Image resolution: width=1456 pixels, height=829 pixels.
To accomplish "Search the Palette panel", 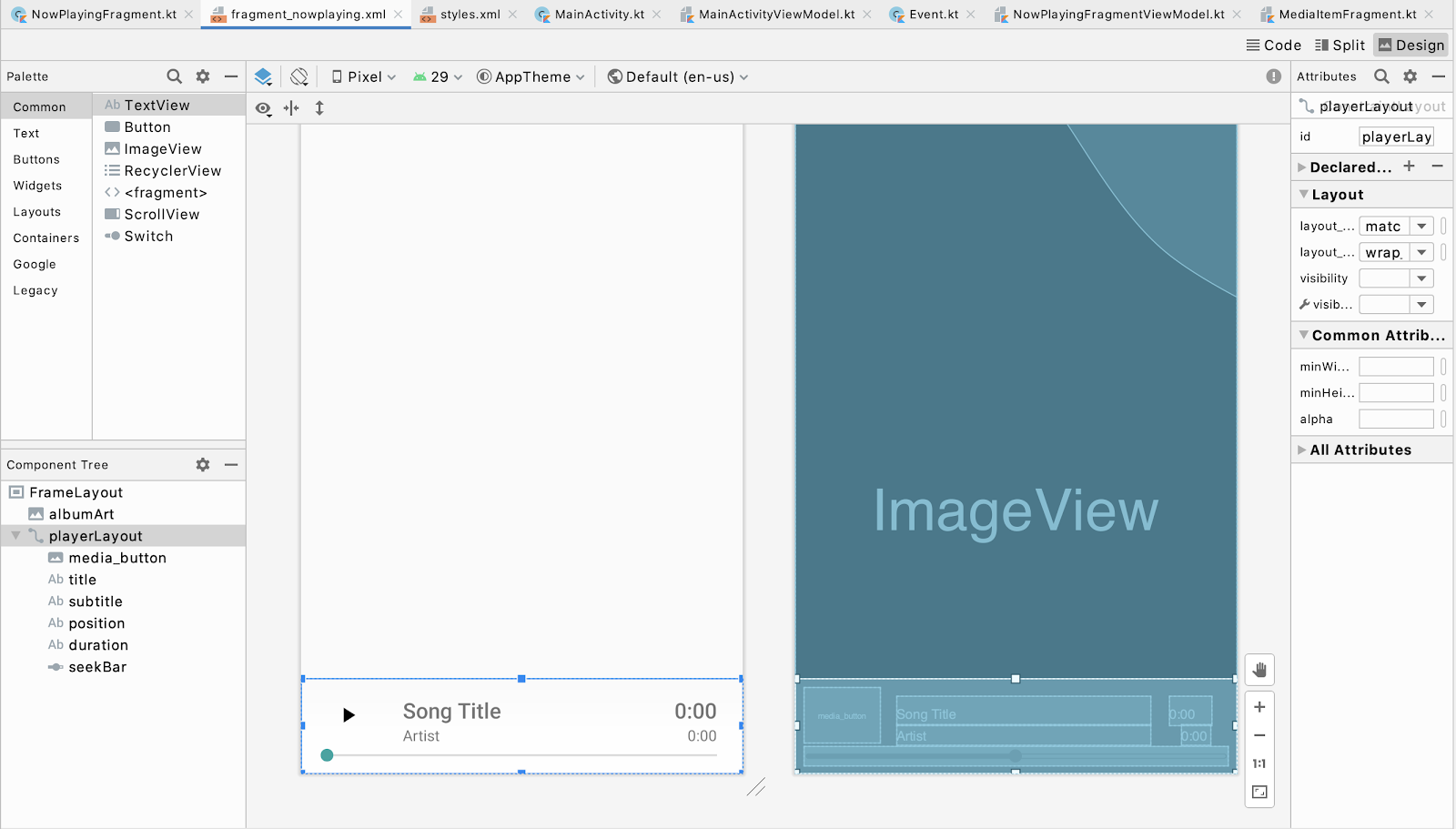I will 174,76.
